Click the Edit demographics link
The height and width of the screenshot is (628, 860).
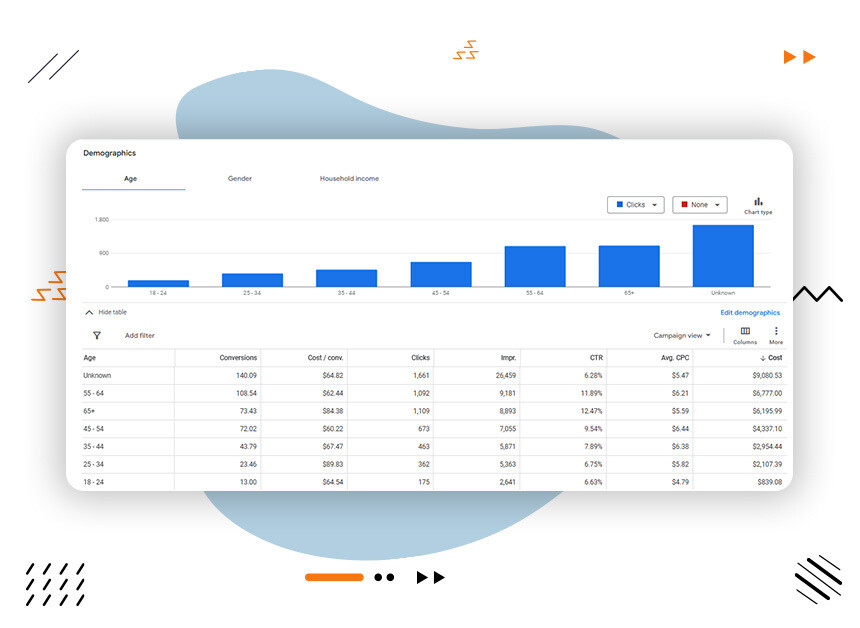click(x=750, y=313)
